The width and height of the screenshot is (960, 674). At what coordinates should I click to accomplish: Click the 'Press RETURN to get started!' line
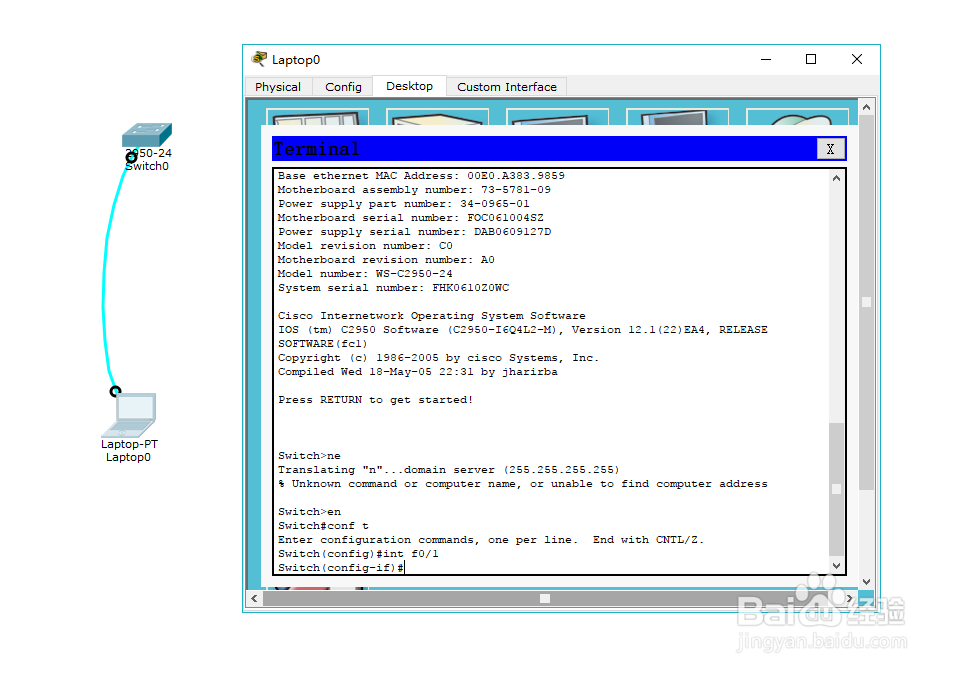375,400
